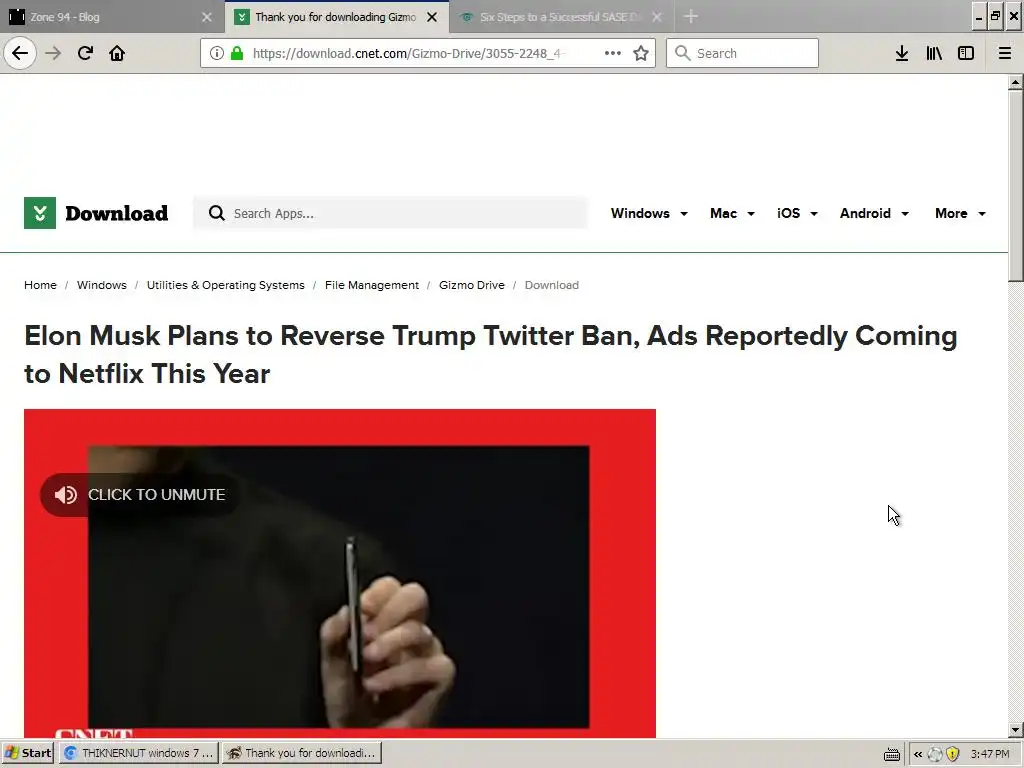Close the Six Steps SASE tab
This screenshot has width=1024, height=768.
[x=657, y=17]
